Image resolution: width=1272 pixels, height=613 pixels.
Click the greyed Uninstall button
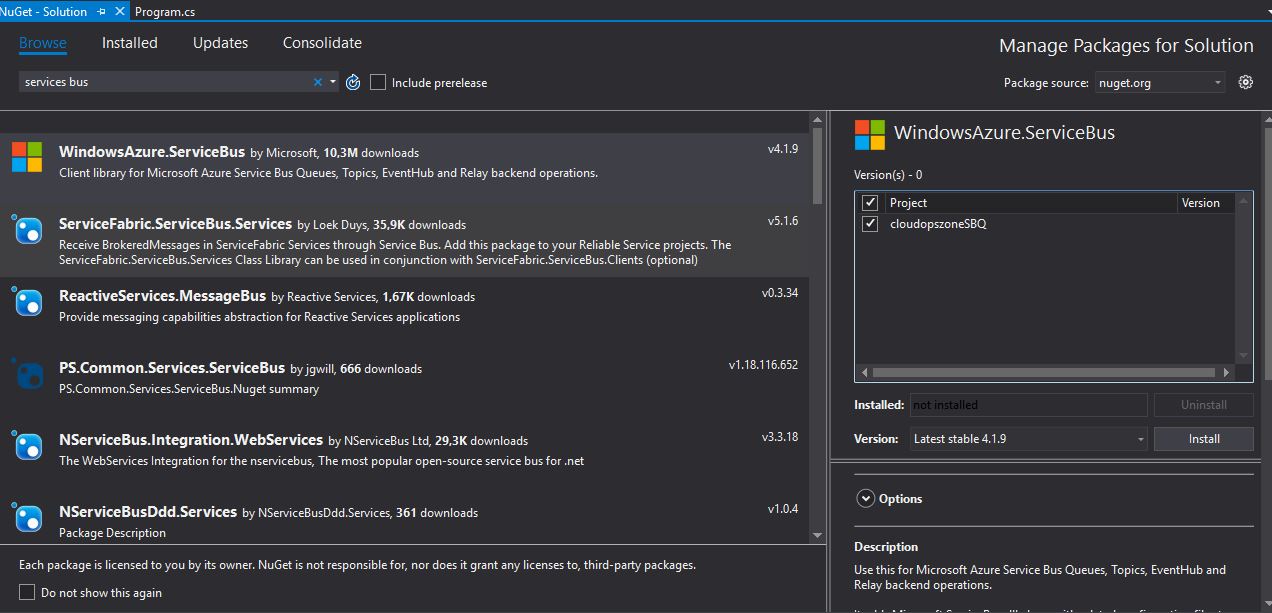point(1204,405)
